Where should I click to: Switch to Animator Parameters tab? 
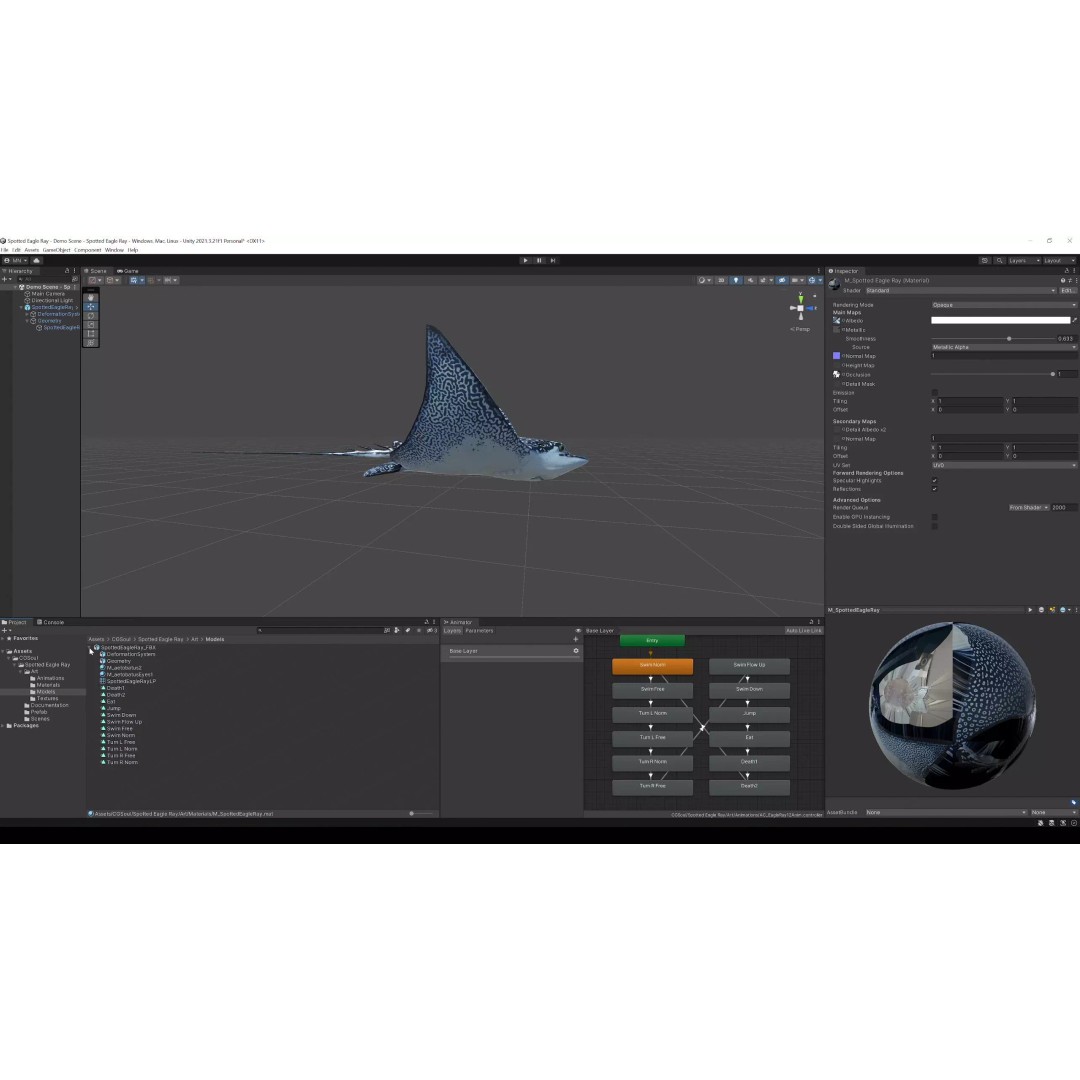[479, 631]
